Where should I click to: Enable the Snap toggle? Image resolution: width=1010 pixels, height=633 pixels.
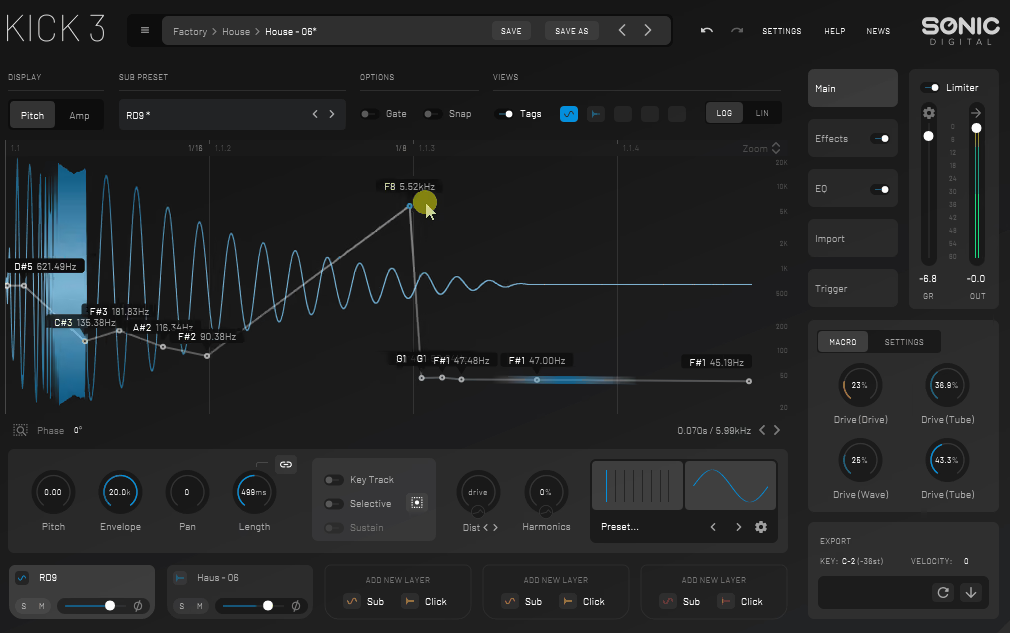[x=432, y=114]
